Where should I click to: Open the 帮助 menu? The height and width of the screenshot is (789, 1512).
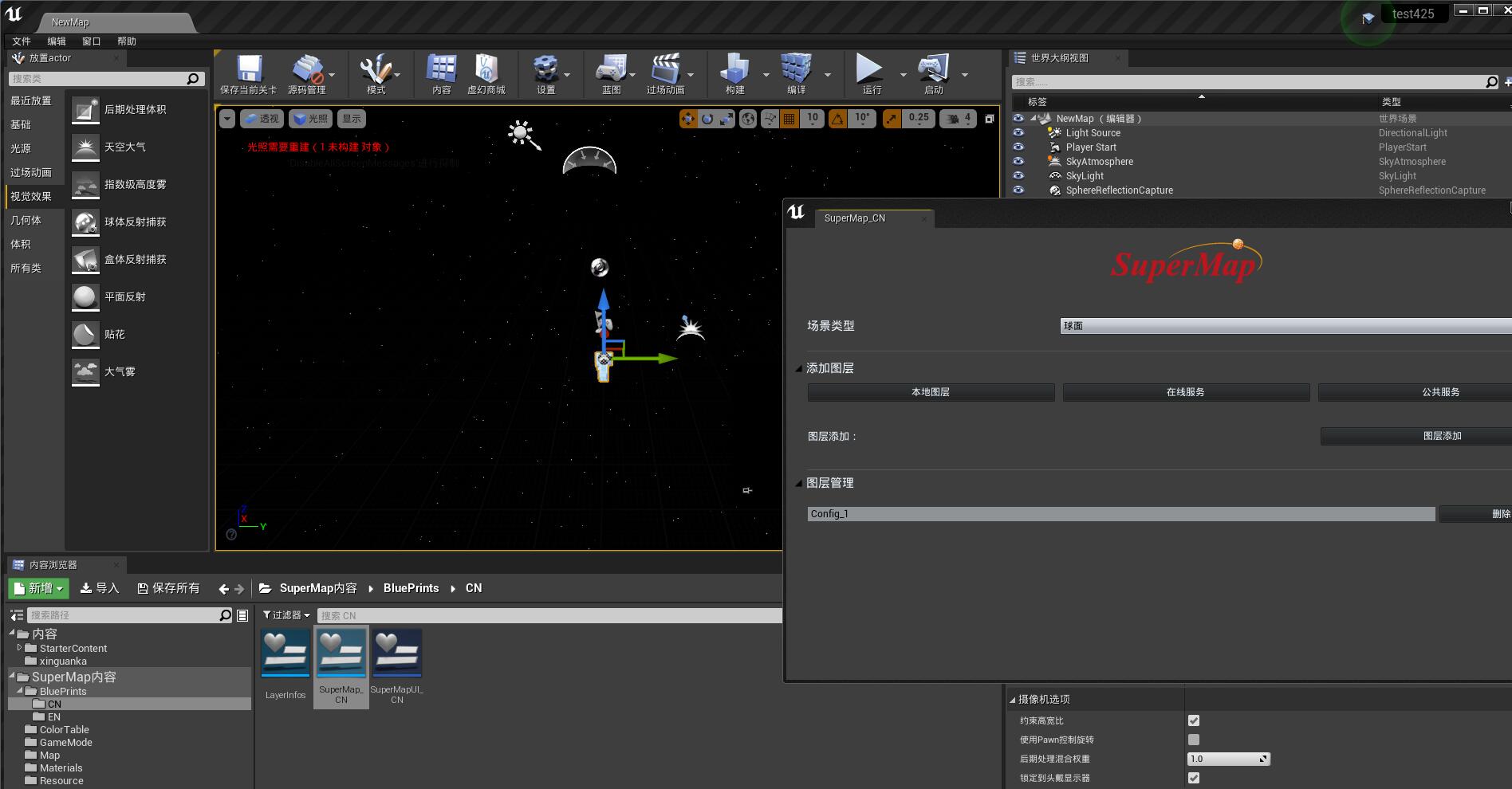(127, 41)
